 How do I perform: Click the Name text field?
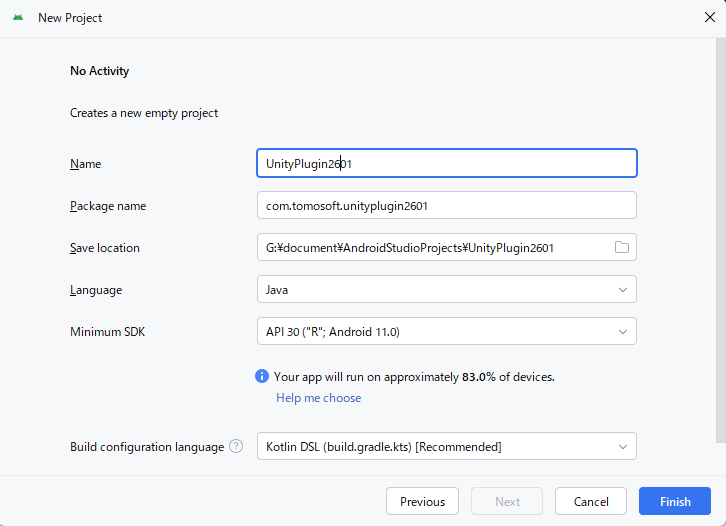point(446,163)
